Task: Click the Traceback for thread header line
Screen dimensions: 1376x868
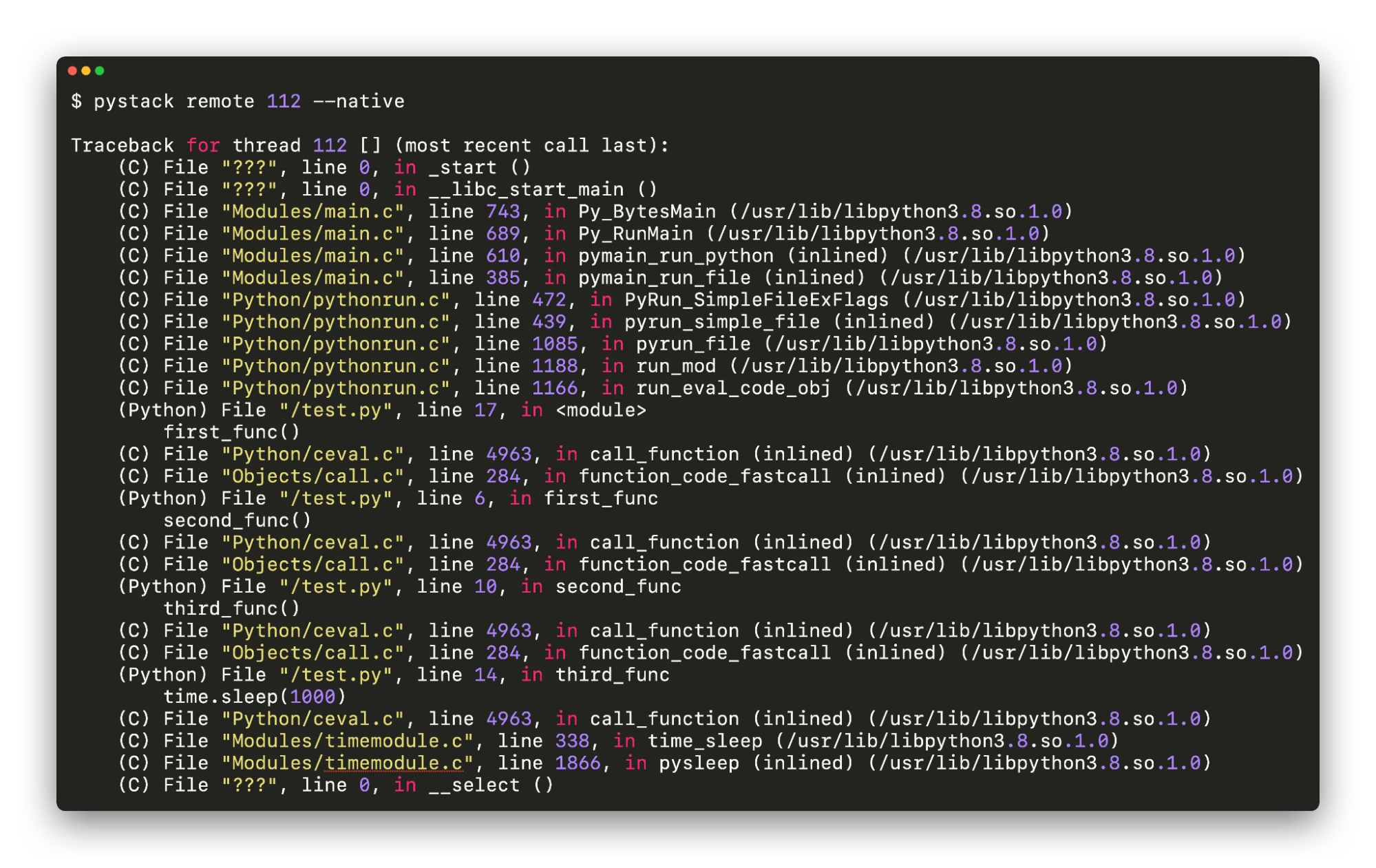Action: point(370,145)
